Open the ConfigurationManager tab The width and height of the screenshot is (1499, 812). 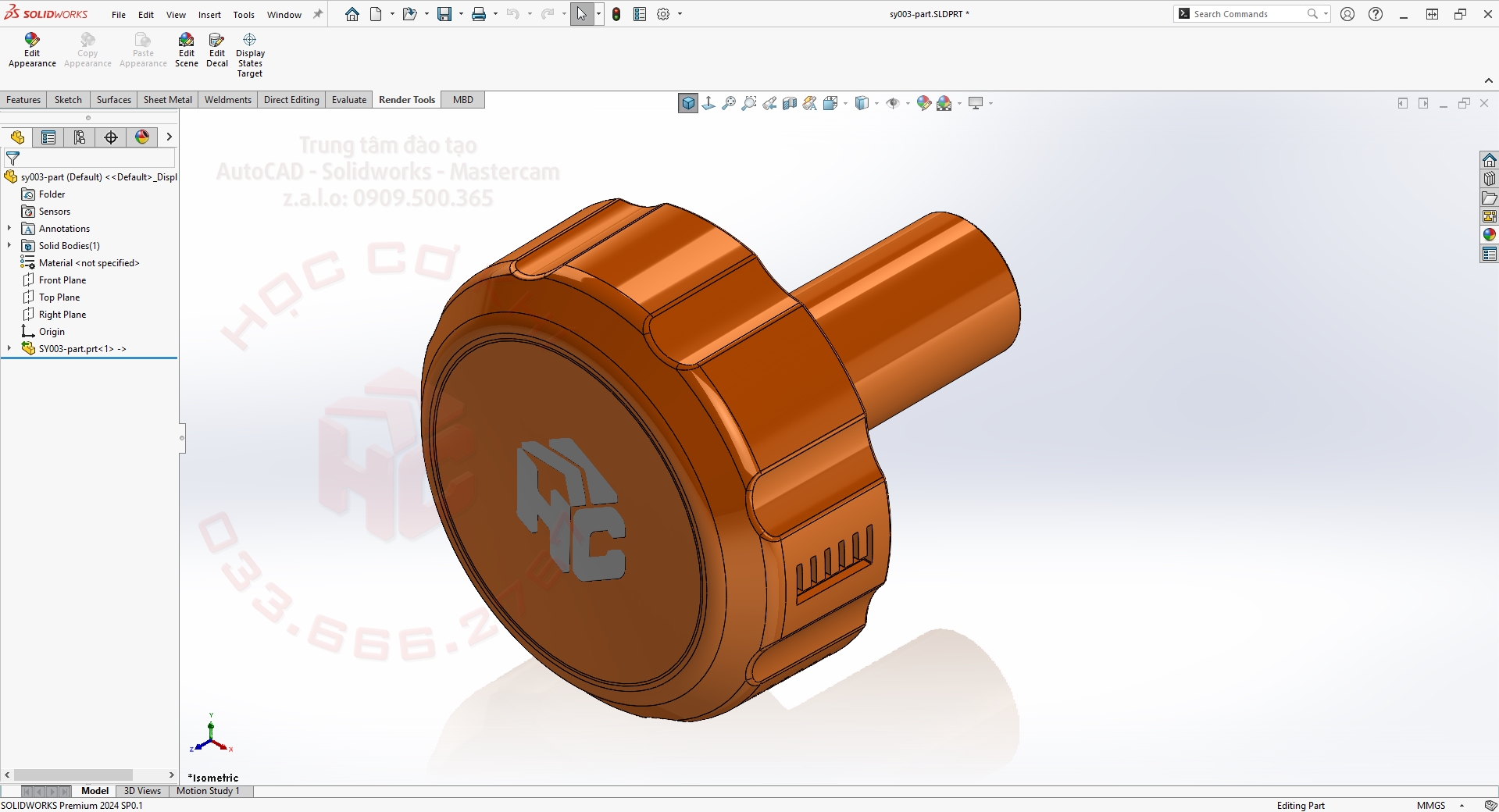(80, 137)
